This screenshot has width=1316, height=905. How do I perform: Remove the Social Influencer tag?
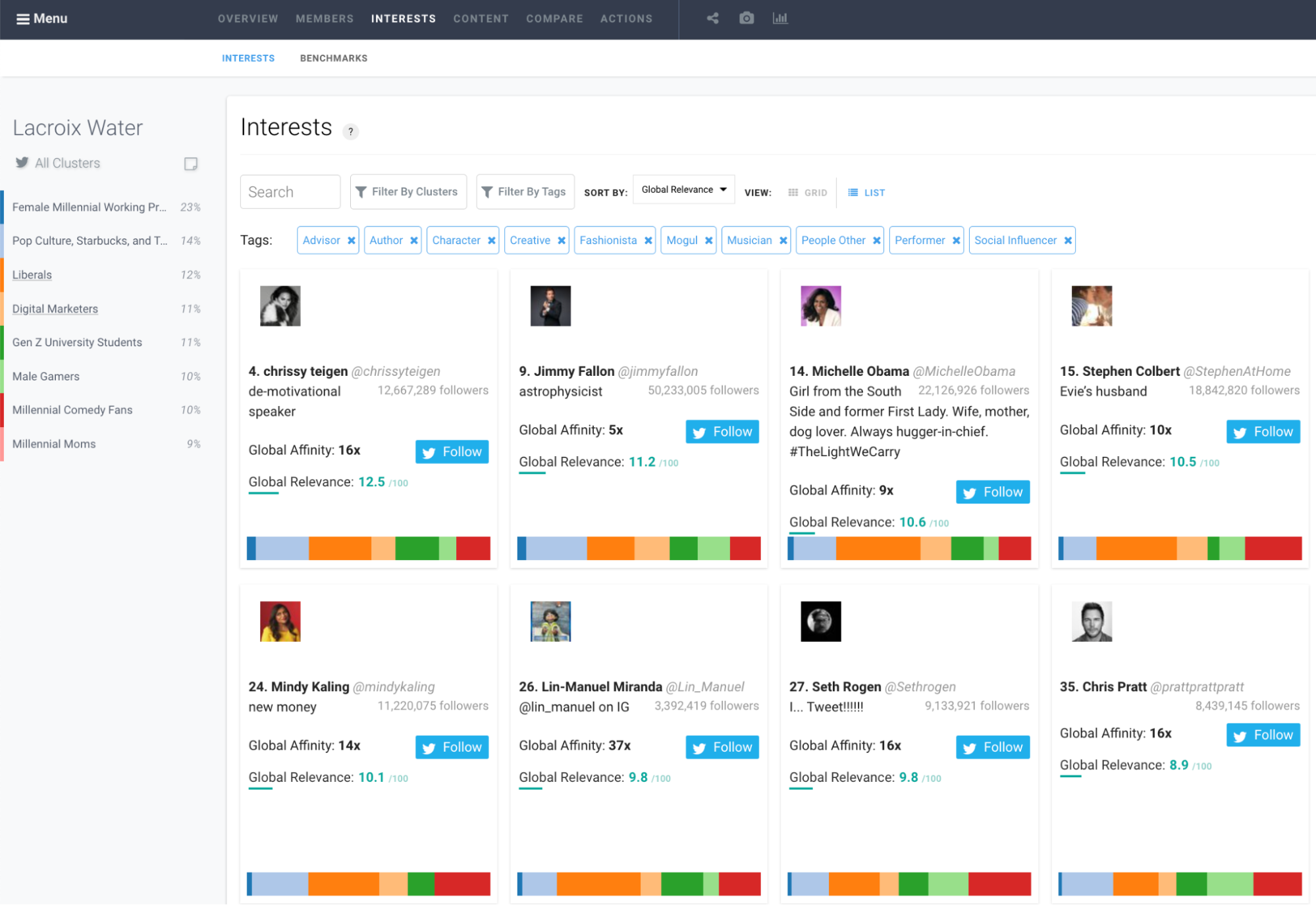tap(1068, 241)
